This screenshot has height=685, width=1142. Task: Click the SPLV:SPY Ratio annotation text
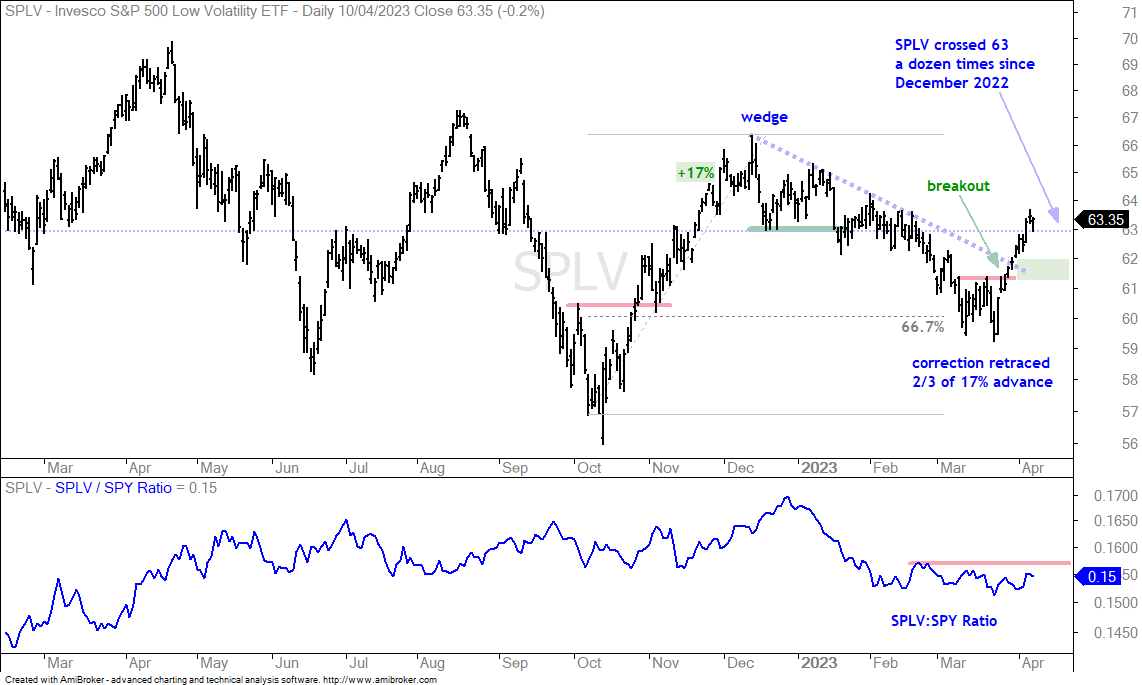pos(944,621)
